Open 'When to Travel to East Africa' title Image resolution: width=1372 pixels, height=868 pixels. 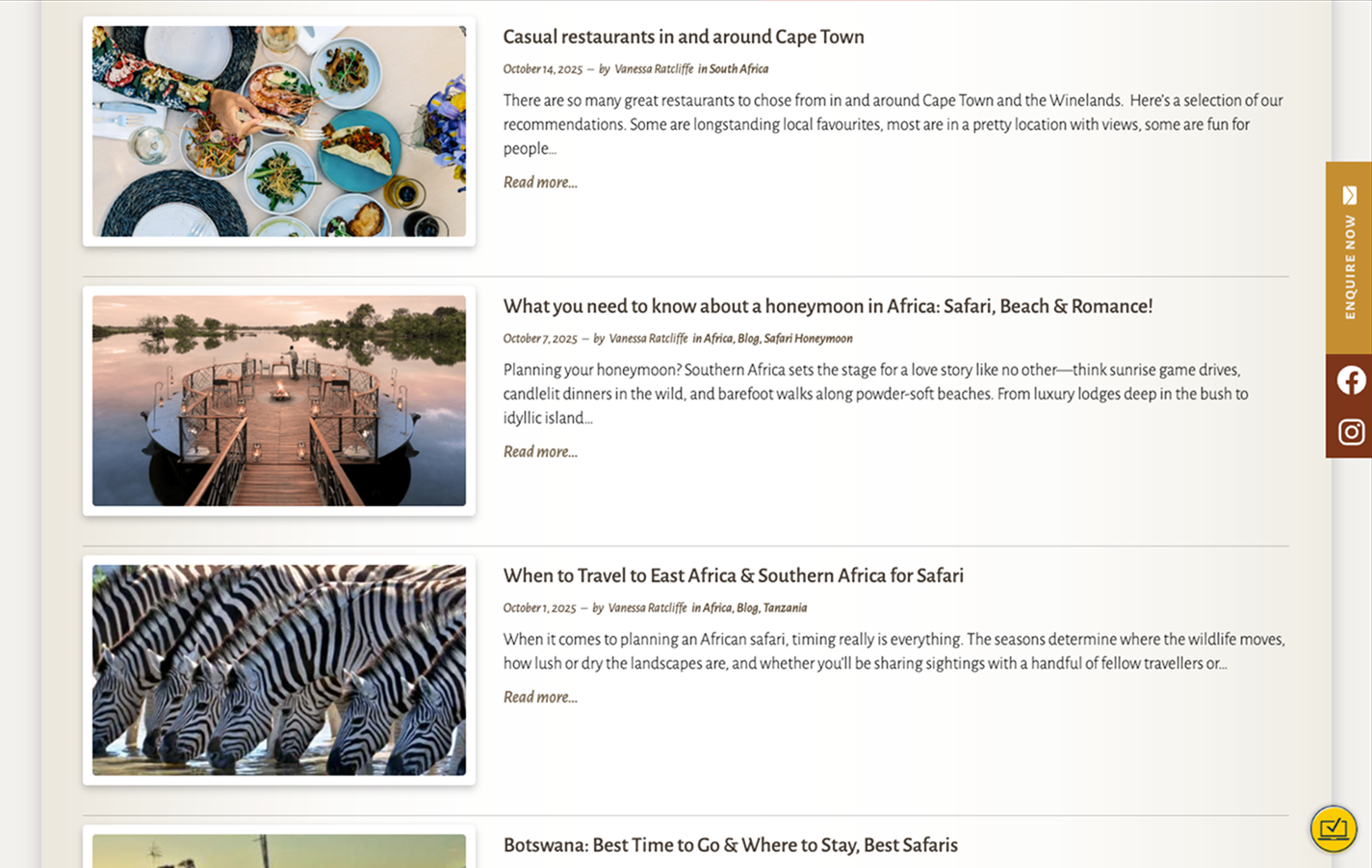coord(733,575)
